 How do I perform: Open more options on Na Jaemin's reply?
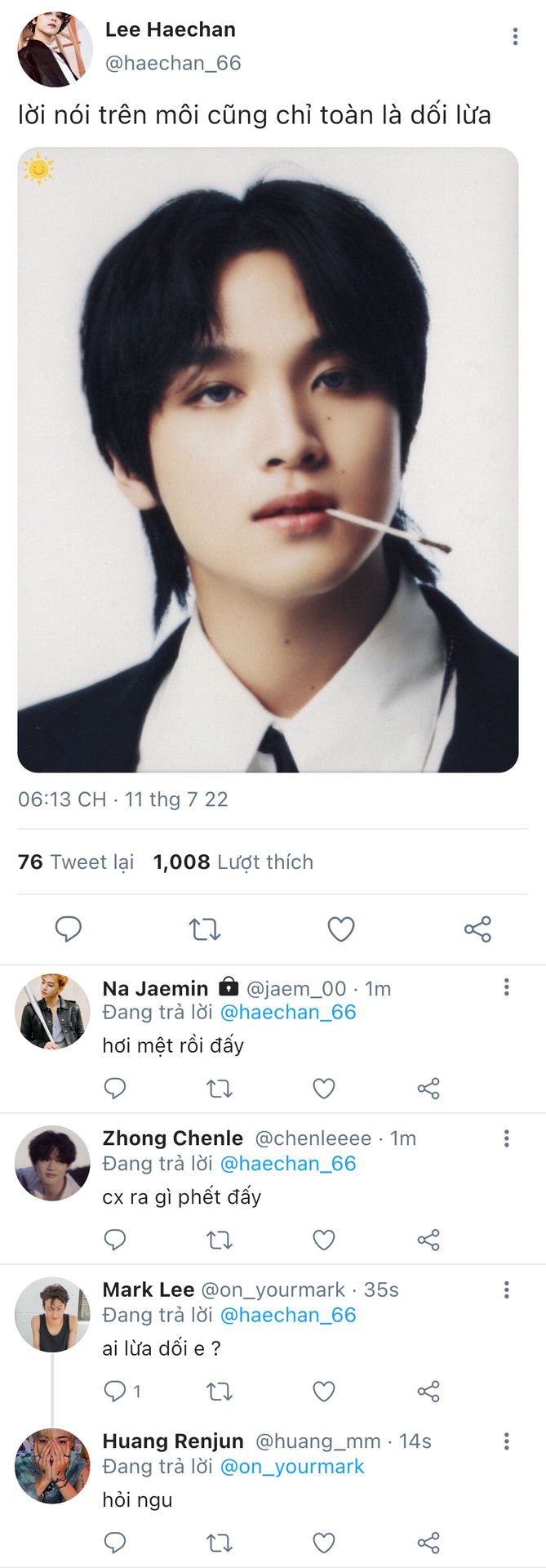tap(507, 987)
